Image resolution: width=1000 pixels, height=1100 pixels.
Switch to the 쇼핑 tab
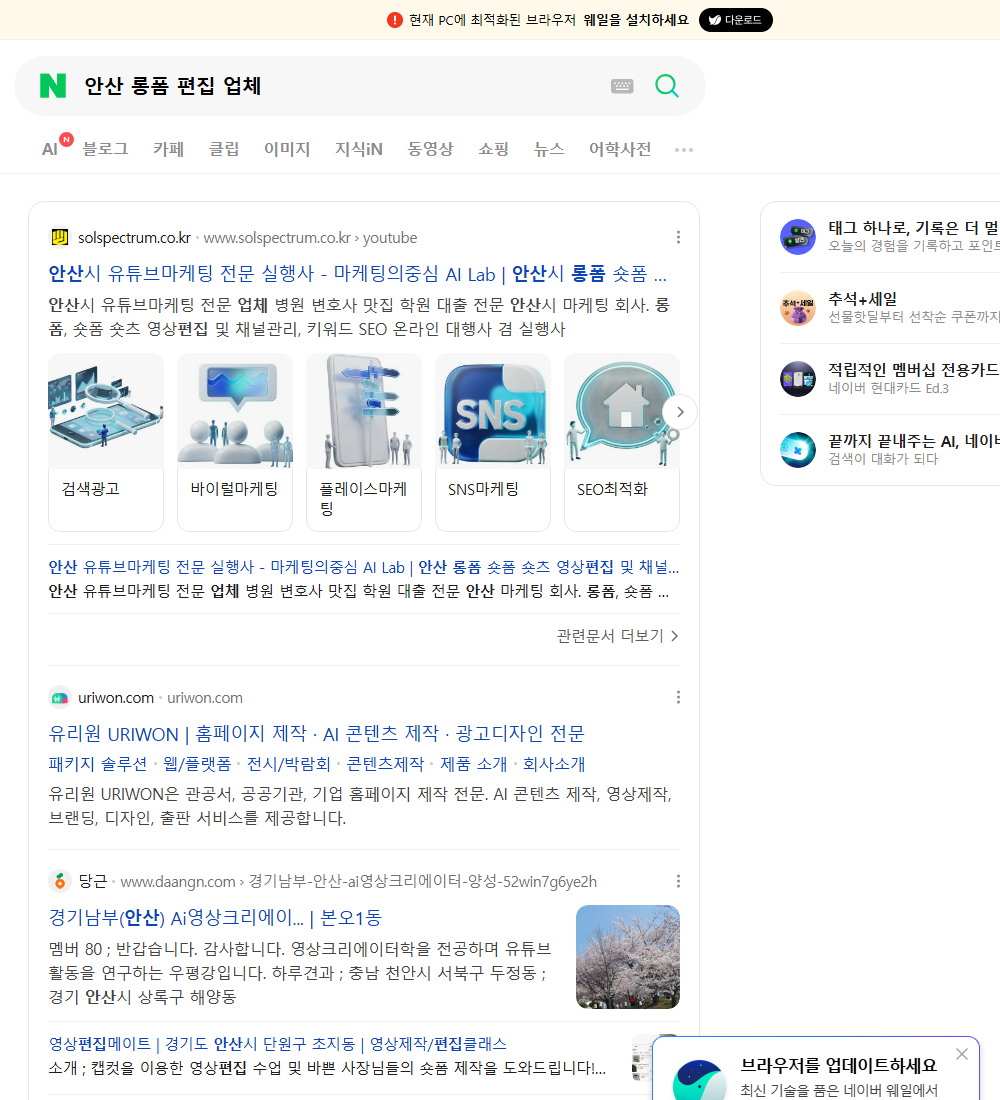tap(493, 149)
